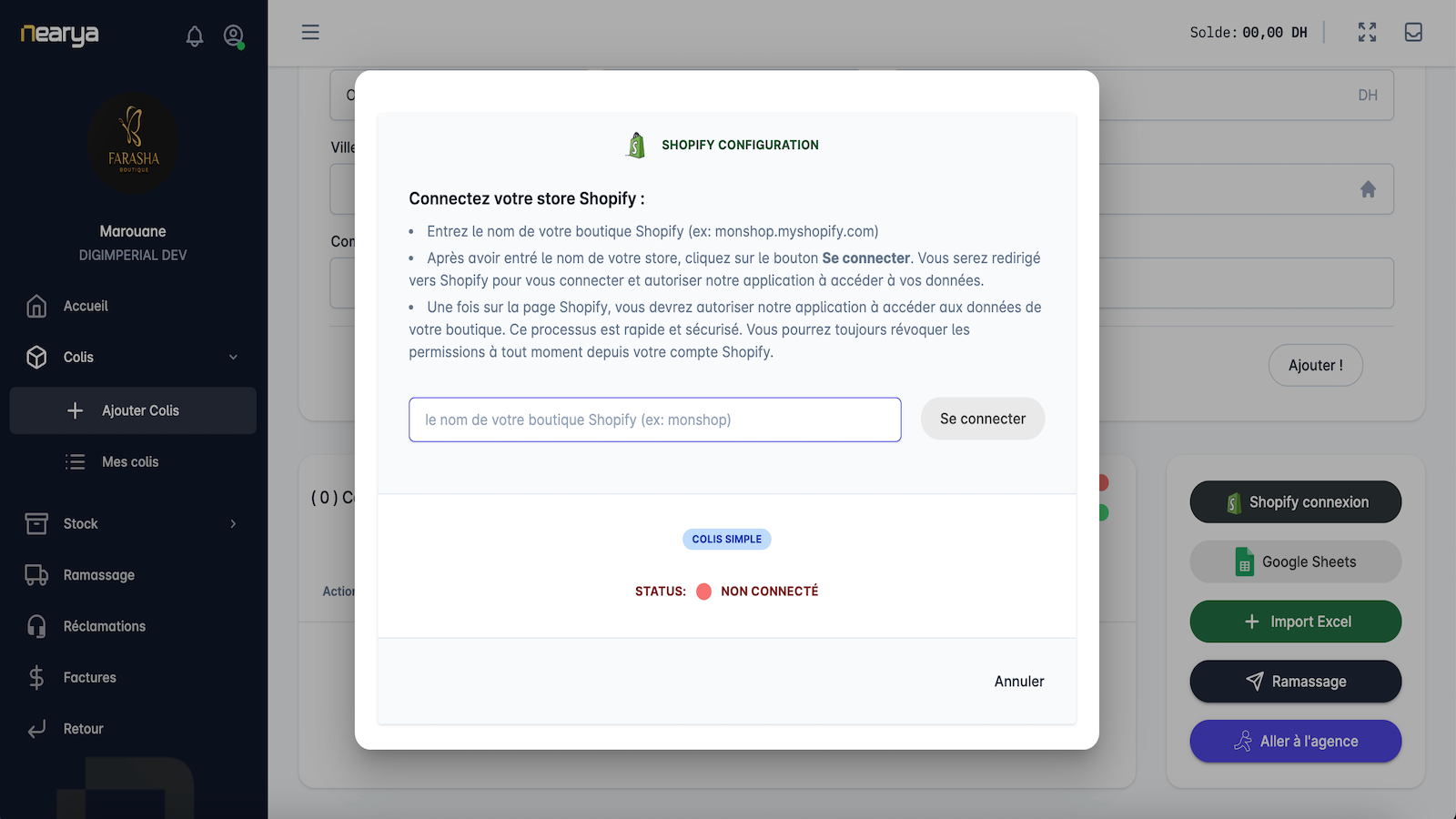Viewport: 1456px width, 819px height.
Task: Toggle sidebar with the hamburger menu icon
Action: (310, 33)
